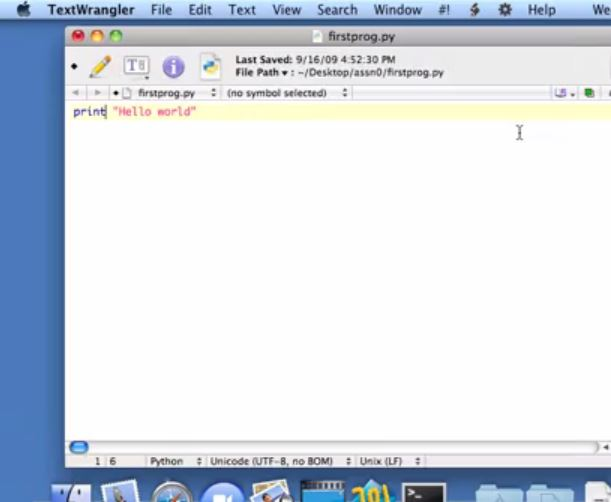Open iChat camera icon in the Dock
The width and height of the screenshot is (611, 502).
click(223, 492)
